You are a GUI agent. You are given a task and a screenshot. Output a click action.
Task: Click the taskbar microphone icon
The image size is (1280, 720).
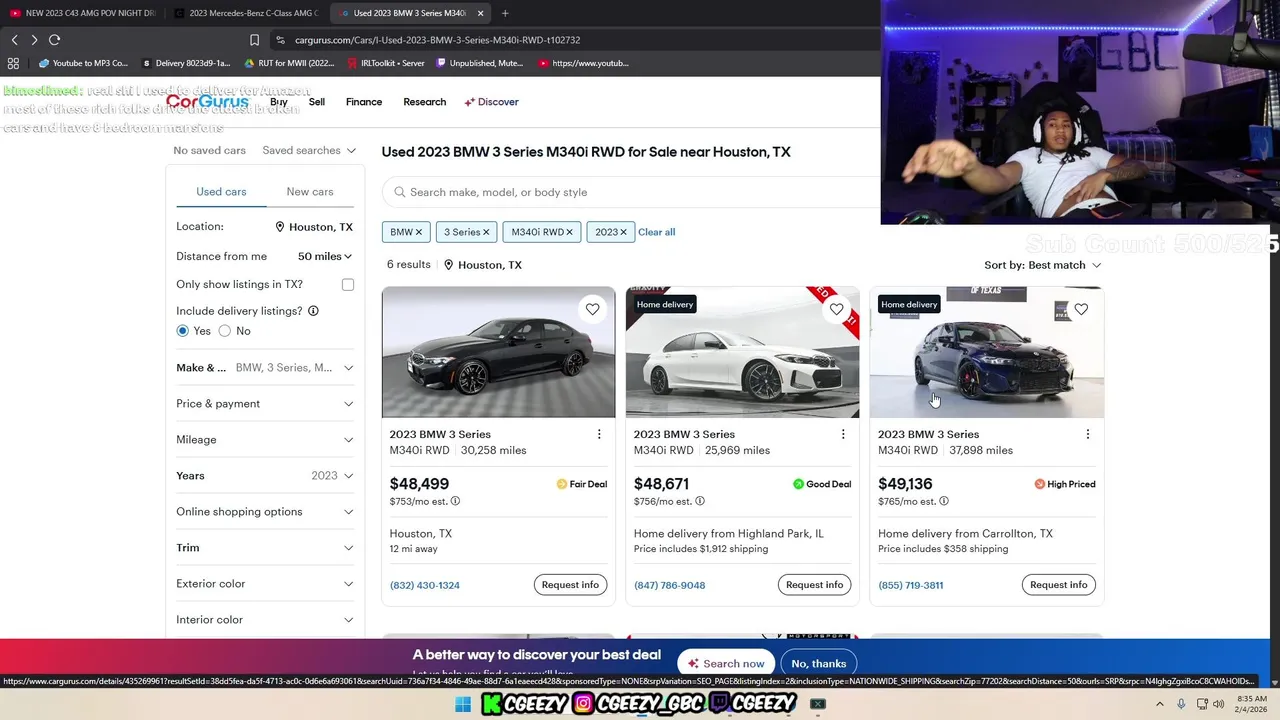1181,704
